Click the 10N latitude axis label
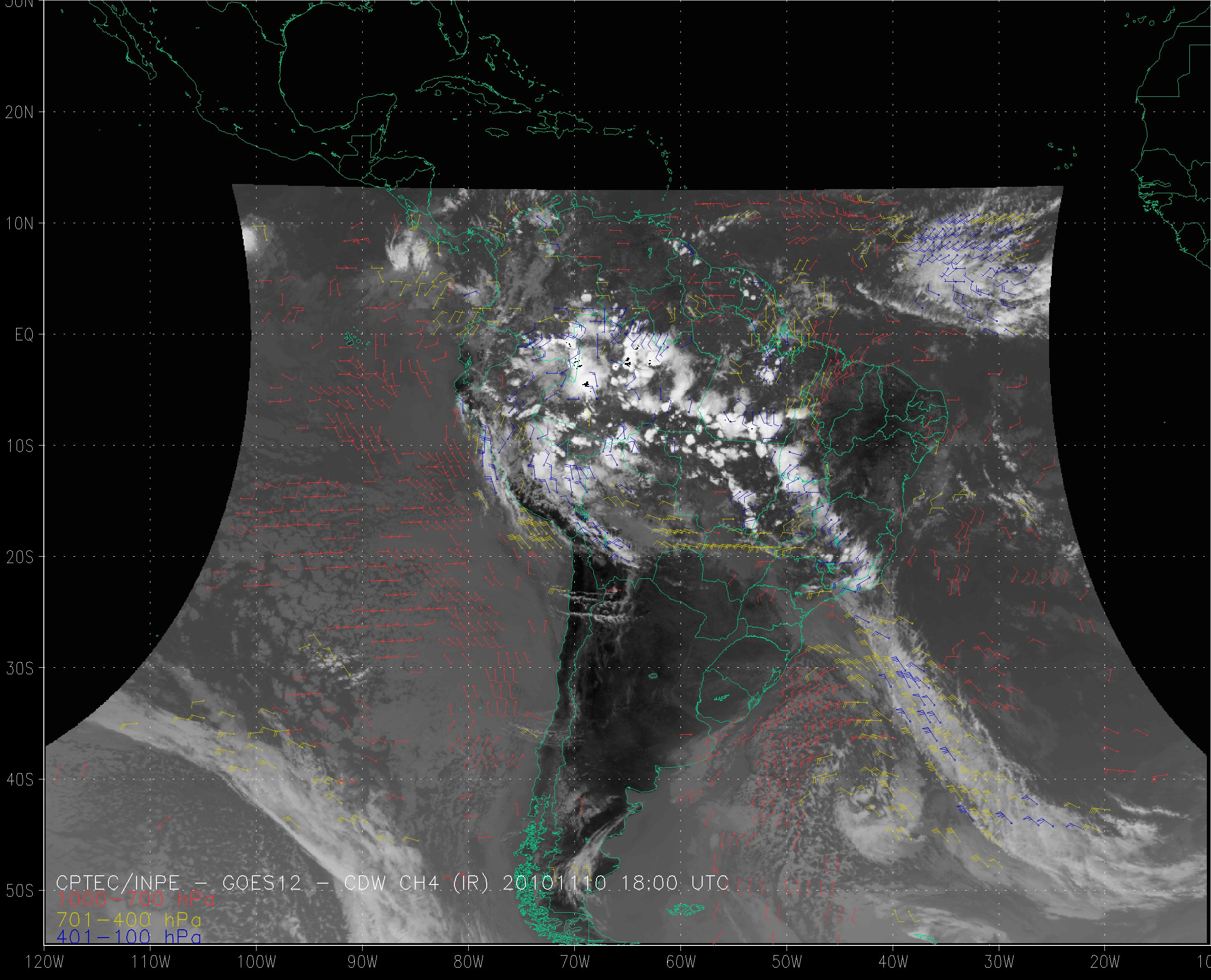Screen dimensions: 1211x980 pos(19,224)
